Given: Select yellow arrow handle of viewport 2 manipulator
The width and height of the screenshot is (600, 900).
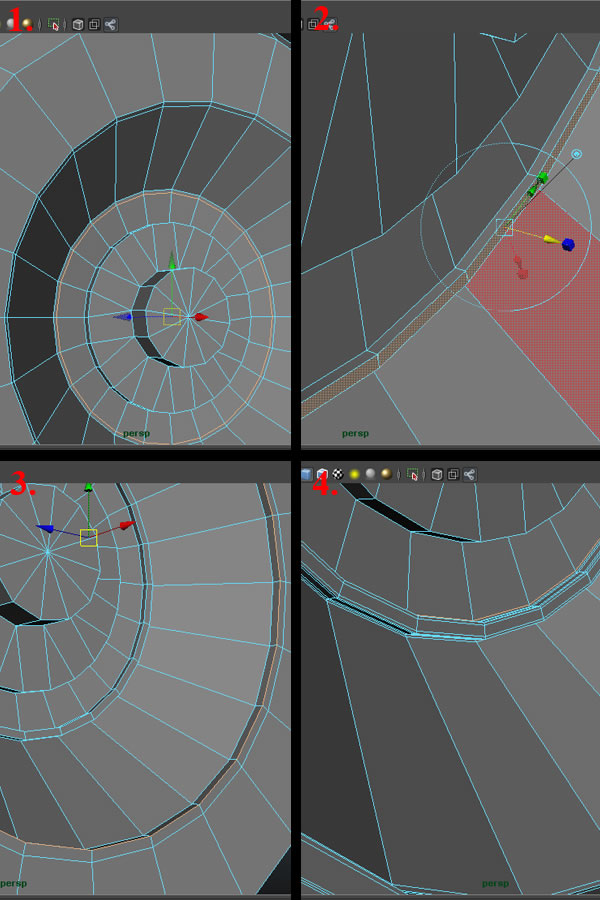Looking at the screenshot, I should pyautogui.click(x=551, y=239).
